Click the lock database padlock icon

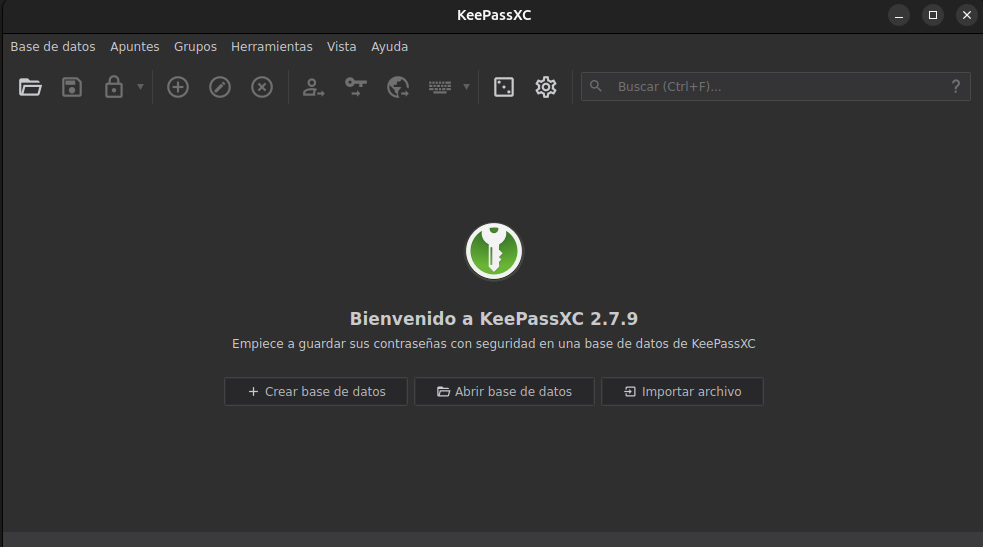point(113,87)
